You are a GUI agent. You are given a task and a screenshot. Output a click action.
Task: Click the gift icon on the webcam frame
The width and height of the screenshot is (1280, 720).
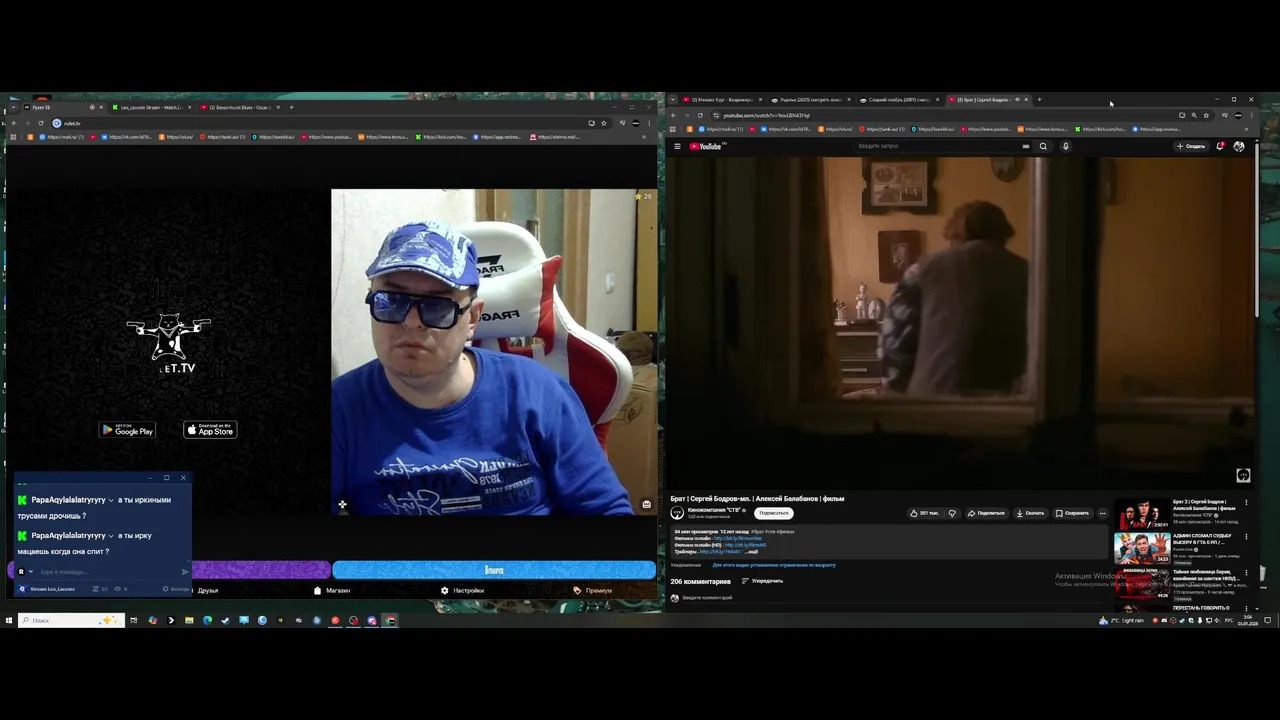(x=647, y=504)
